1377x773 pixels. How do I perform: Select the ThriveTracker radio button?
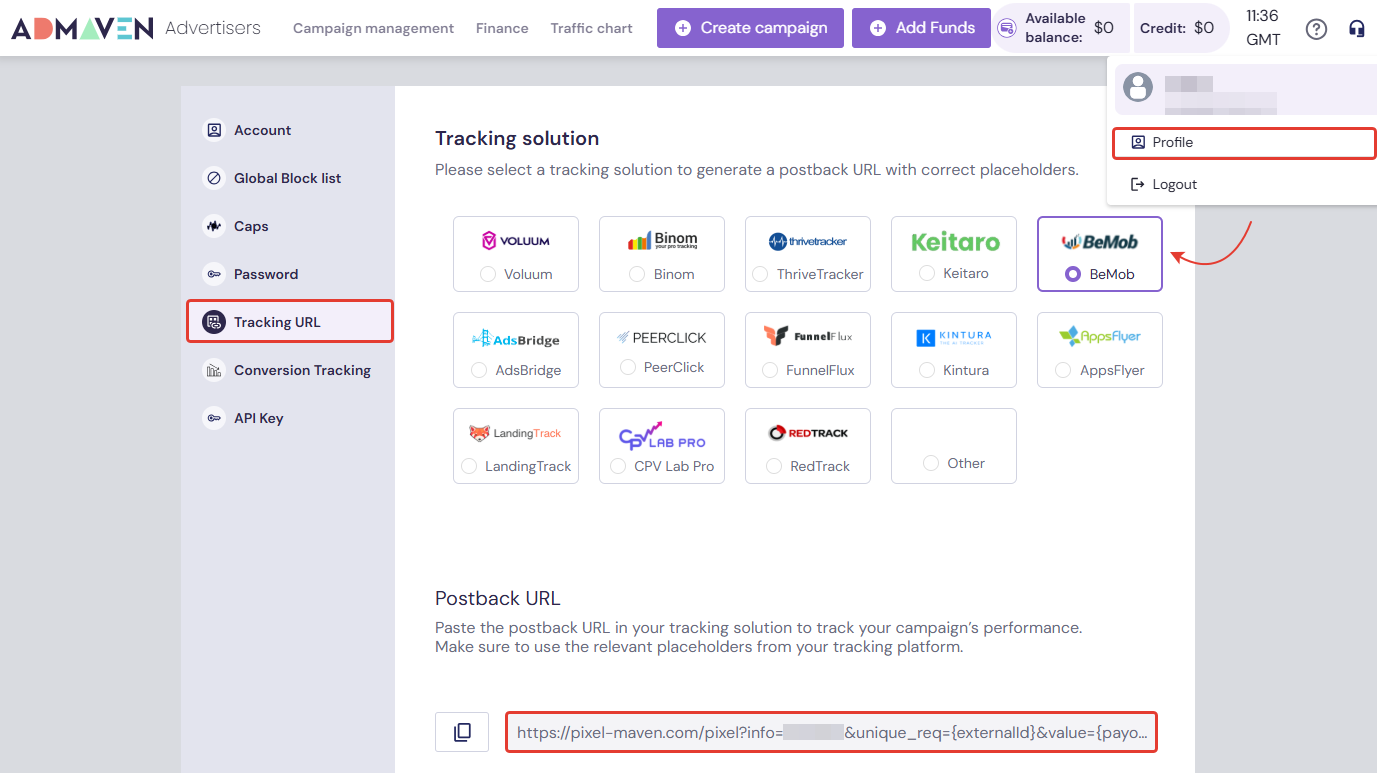[760, 274]
